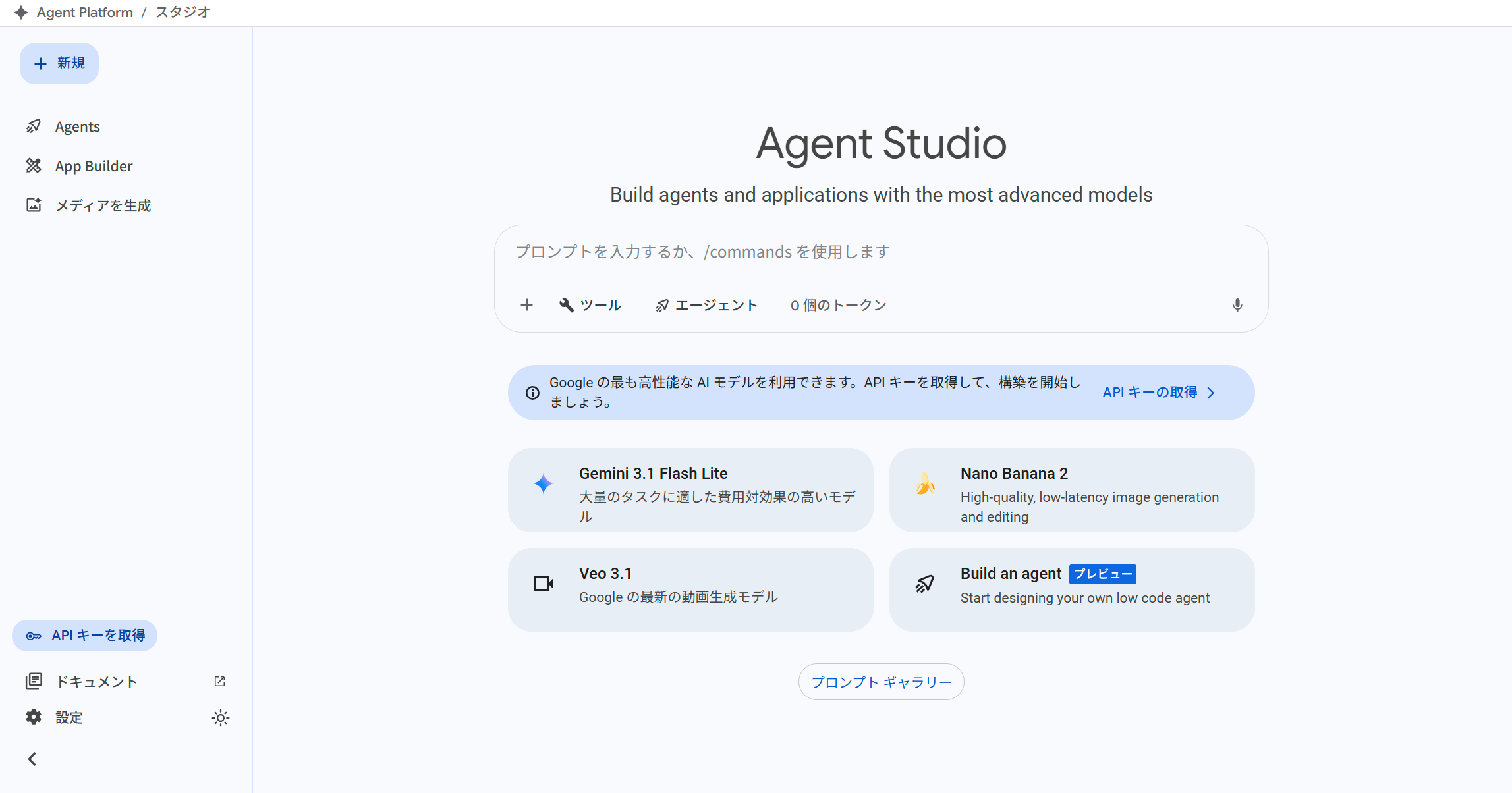Click the info icon in API banner

tap(532, 393)
